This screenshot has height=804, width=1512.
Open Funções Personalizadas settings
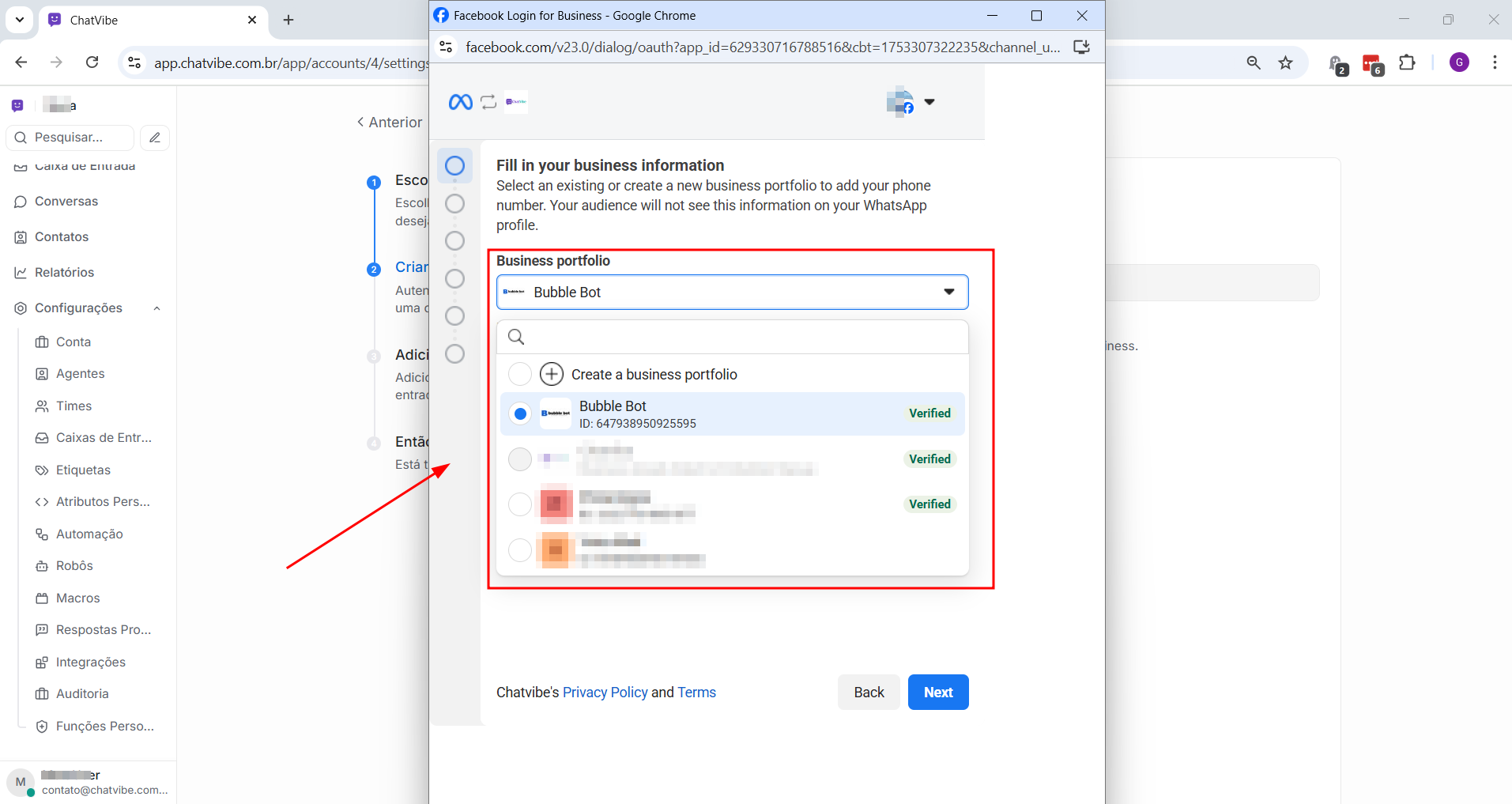pyautogui.click(x=104, y=727)
